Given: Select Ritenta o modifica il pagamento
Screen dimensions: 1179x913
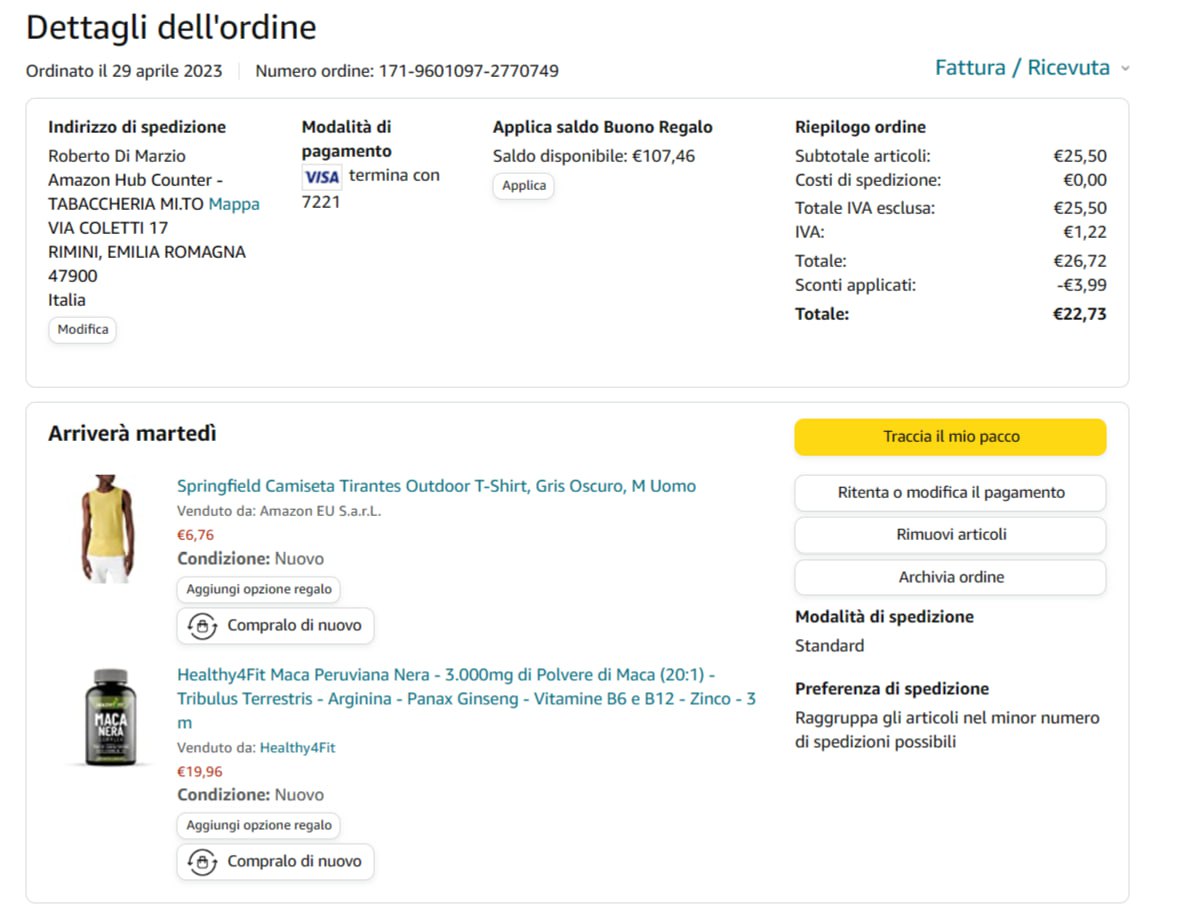Looking at the screenshot, I should pyautogui.click(x=950, y=493).
